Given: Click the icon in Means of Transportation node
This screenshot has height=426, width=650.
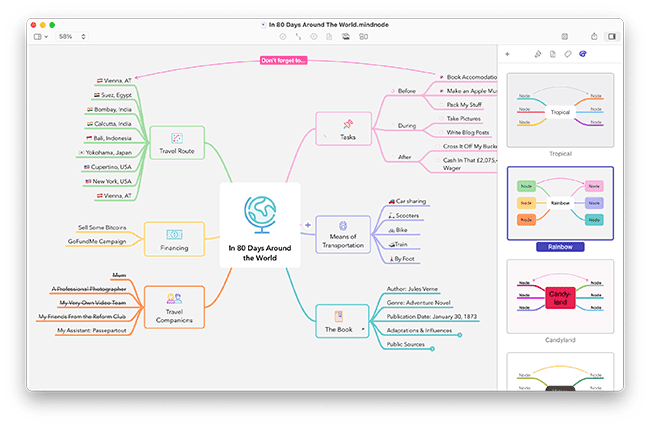Looking at the screenshot, I should pos(343,225).
